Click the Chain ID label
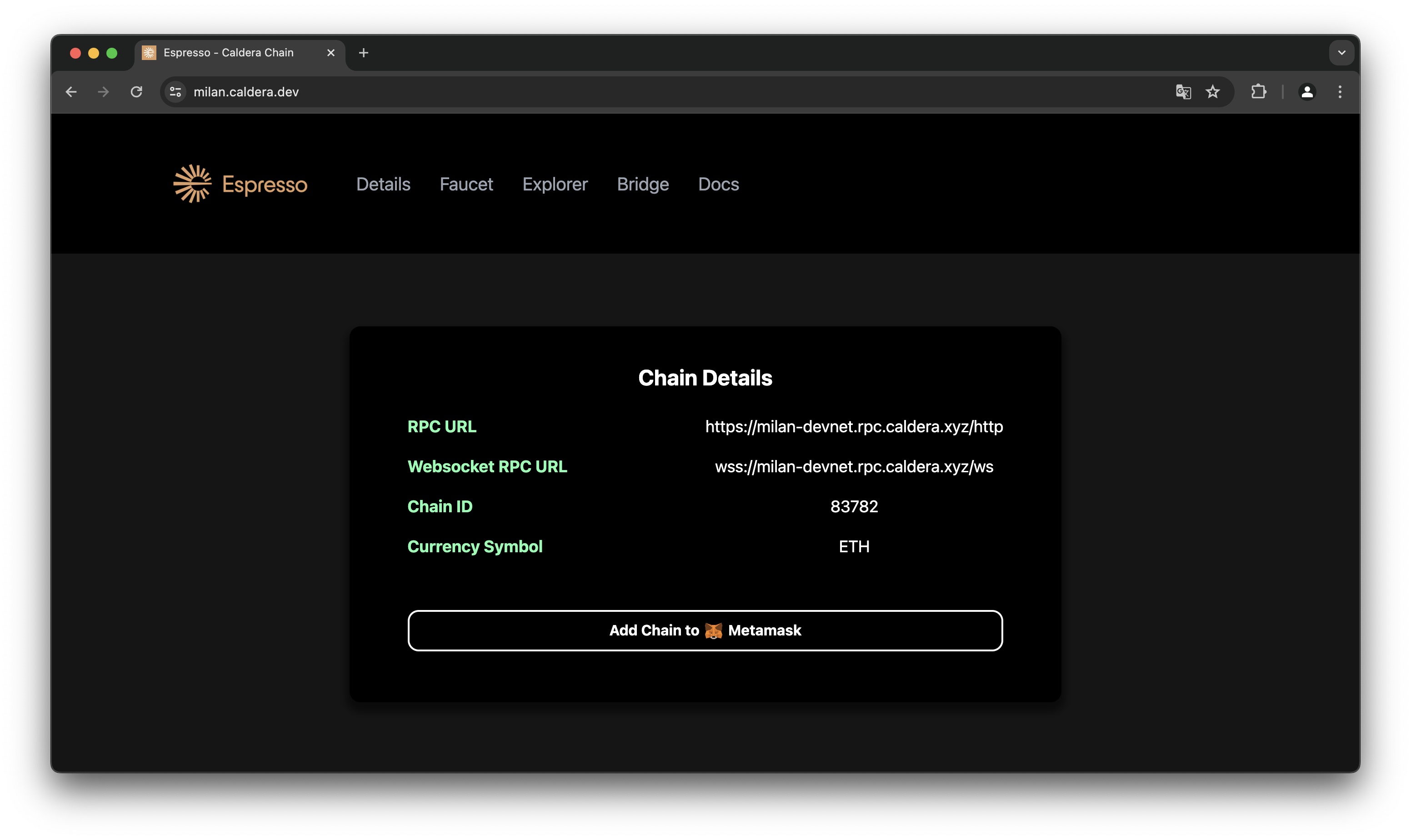Viewport: 1411px width, 840px height. click(x=440, y=507)
